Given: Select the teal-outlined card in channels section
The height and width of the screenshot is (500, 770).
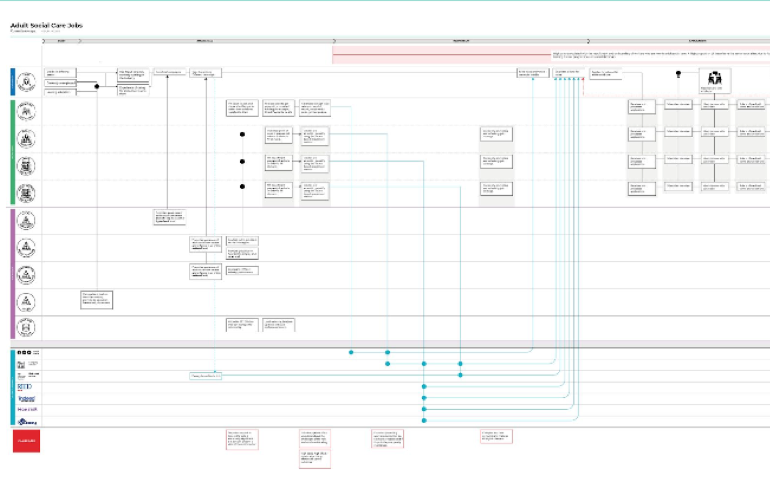Looking at the screenshot, I should [205, 376].
